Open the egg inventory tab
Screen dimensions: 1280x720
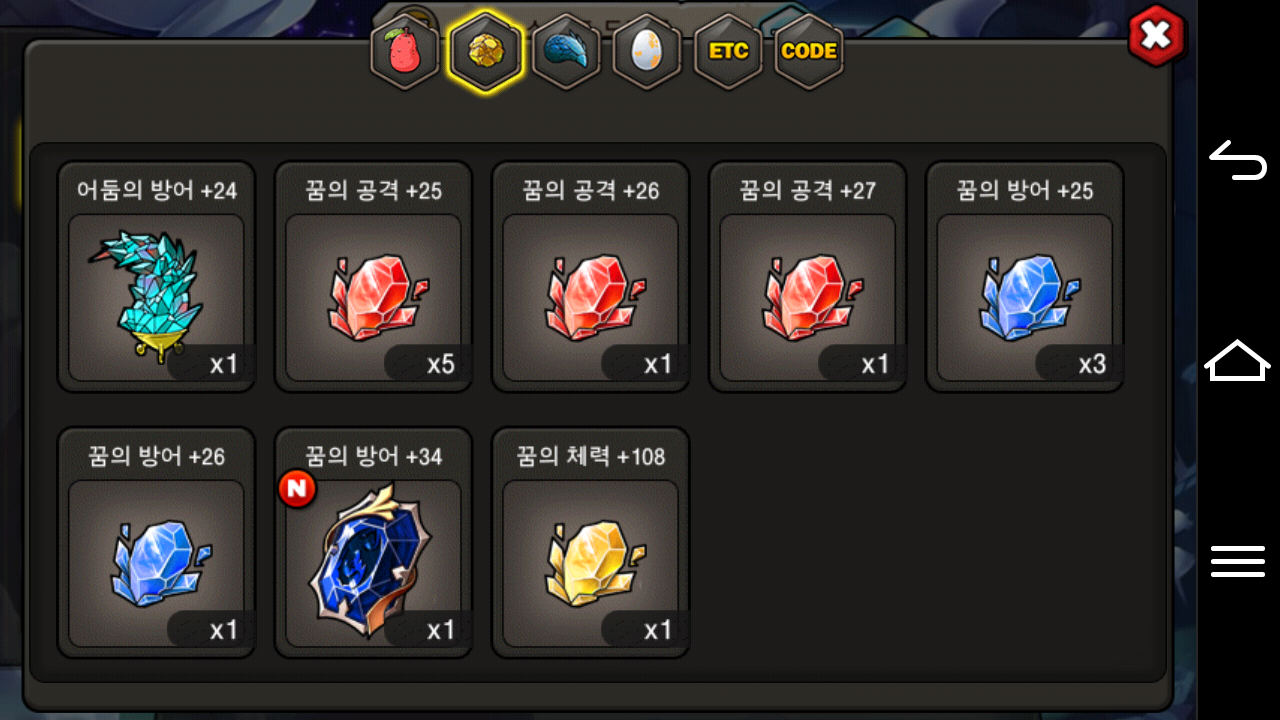[x=647, y=51]
